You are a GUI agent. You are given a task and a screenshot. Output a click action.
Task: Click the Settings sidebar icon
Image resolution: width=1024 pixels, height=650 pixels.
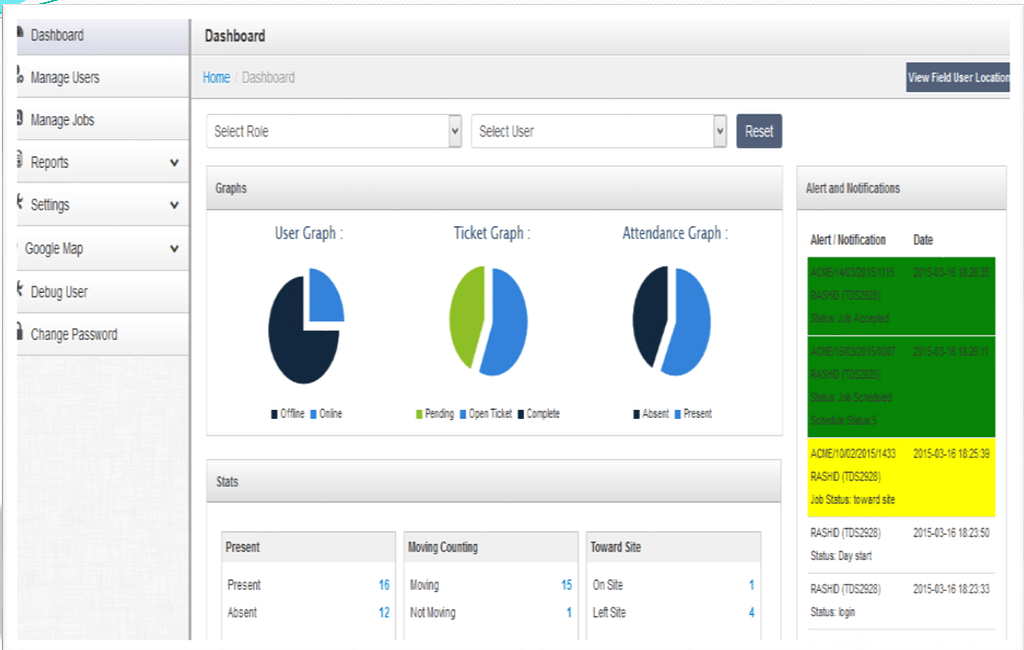(x=20, y=203)
